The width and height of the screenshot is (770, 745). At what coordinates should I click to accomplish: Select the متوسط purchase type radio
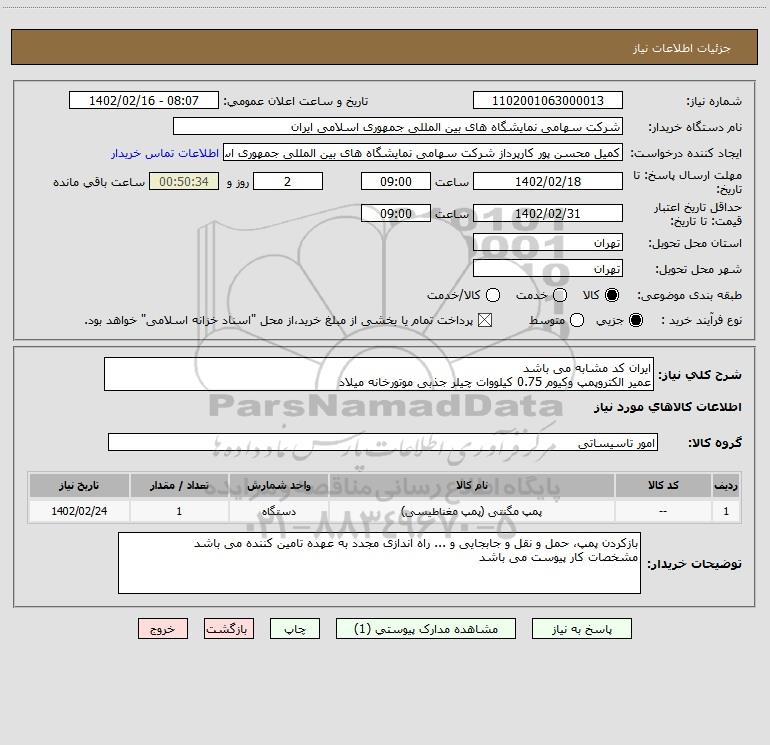(x=577, y=321)
